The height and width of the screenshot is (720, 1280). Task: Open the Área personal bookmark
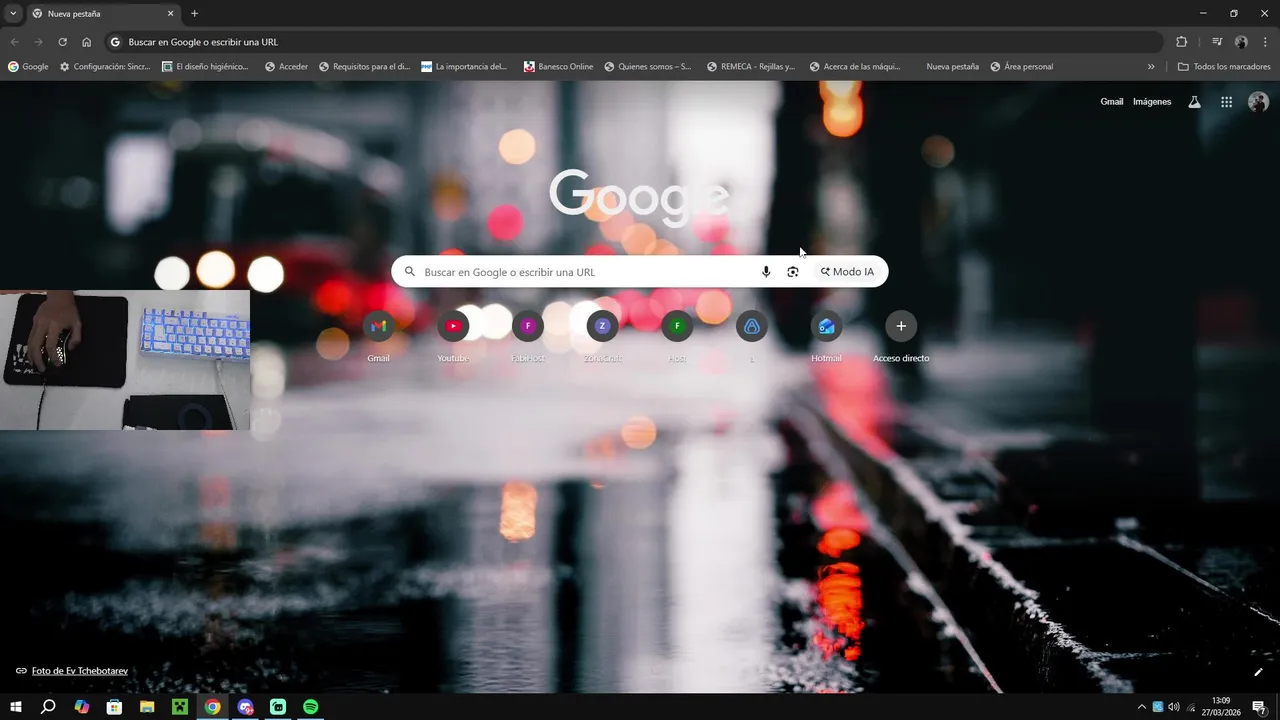[1021, 67]
